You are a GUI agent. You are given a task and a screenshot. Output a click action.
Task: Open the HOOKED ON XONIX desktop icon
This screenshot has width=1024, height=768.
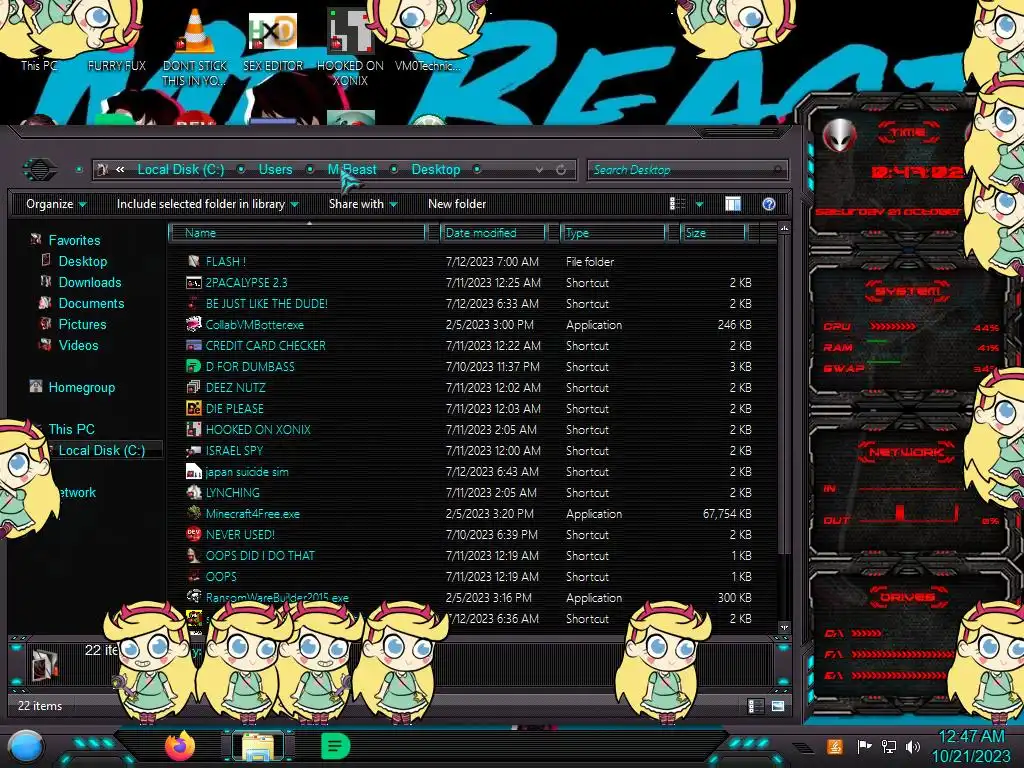coord(350,32)
